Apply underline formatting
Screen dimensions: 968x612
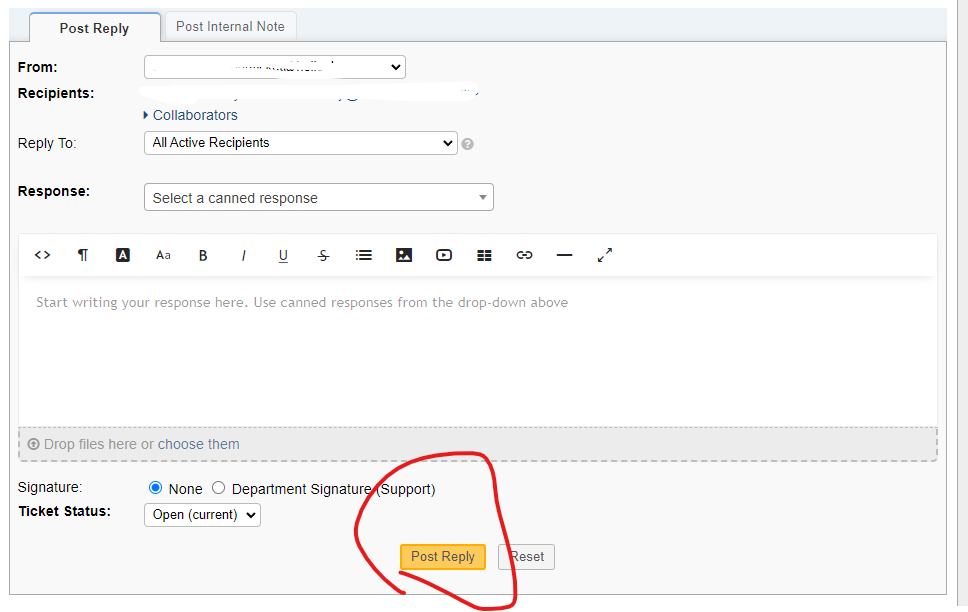click(283, 255)
